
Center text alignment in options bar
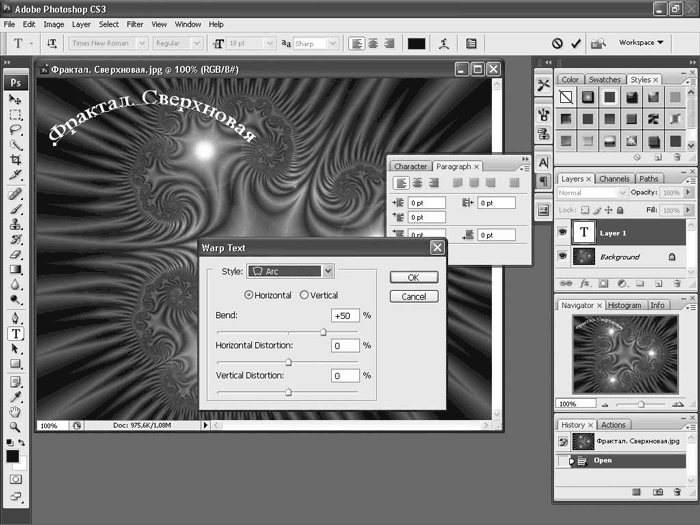[373, 43]
